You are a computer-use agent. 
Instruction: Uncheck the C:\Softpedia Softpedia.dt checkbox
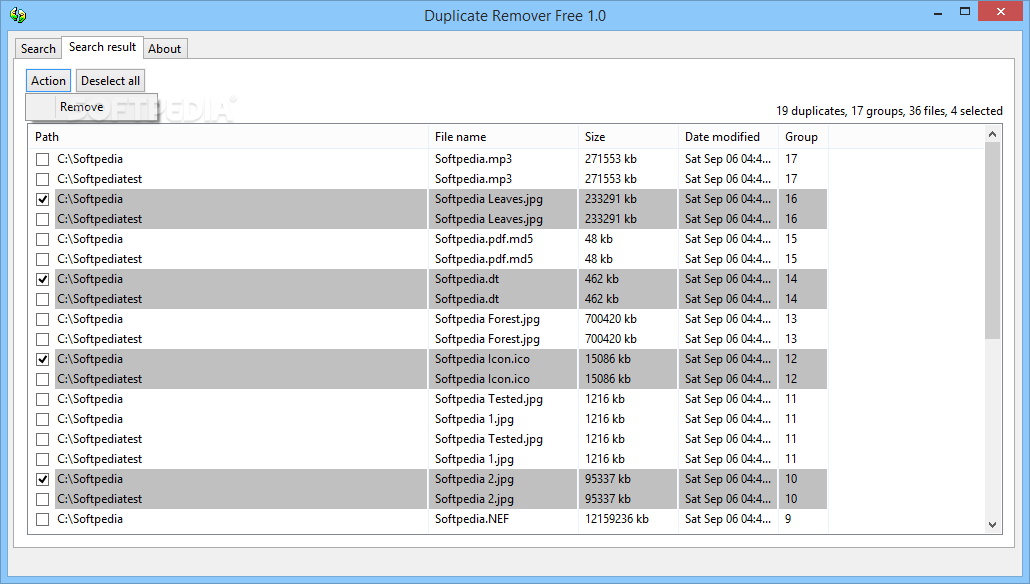(x=43, y=279)
